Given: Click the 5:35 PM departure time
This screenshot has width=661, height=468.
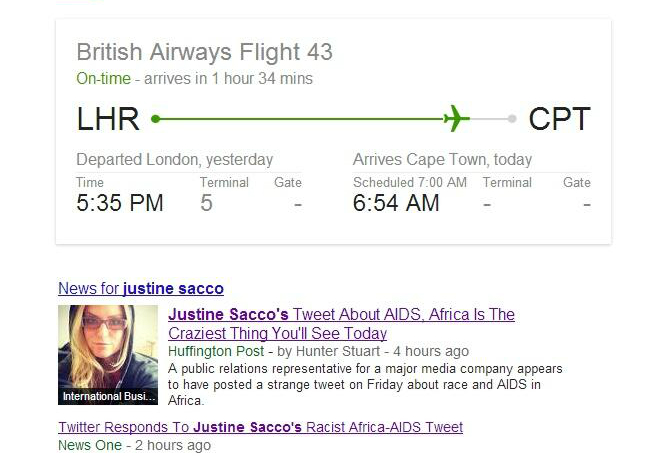Looking at the screenshot, I should click(x=120, y=203).
